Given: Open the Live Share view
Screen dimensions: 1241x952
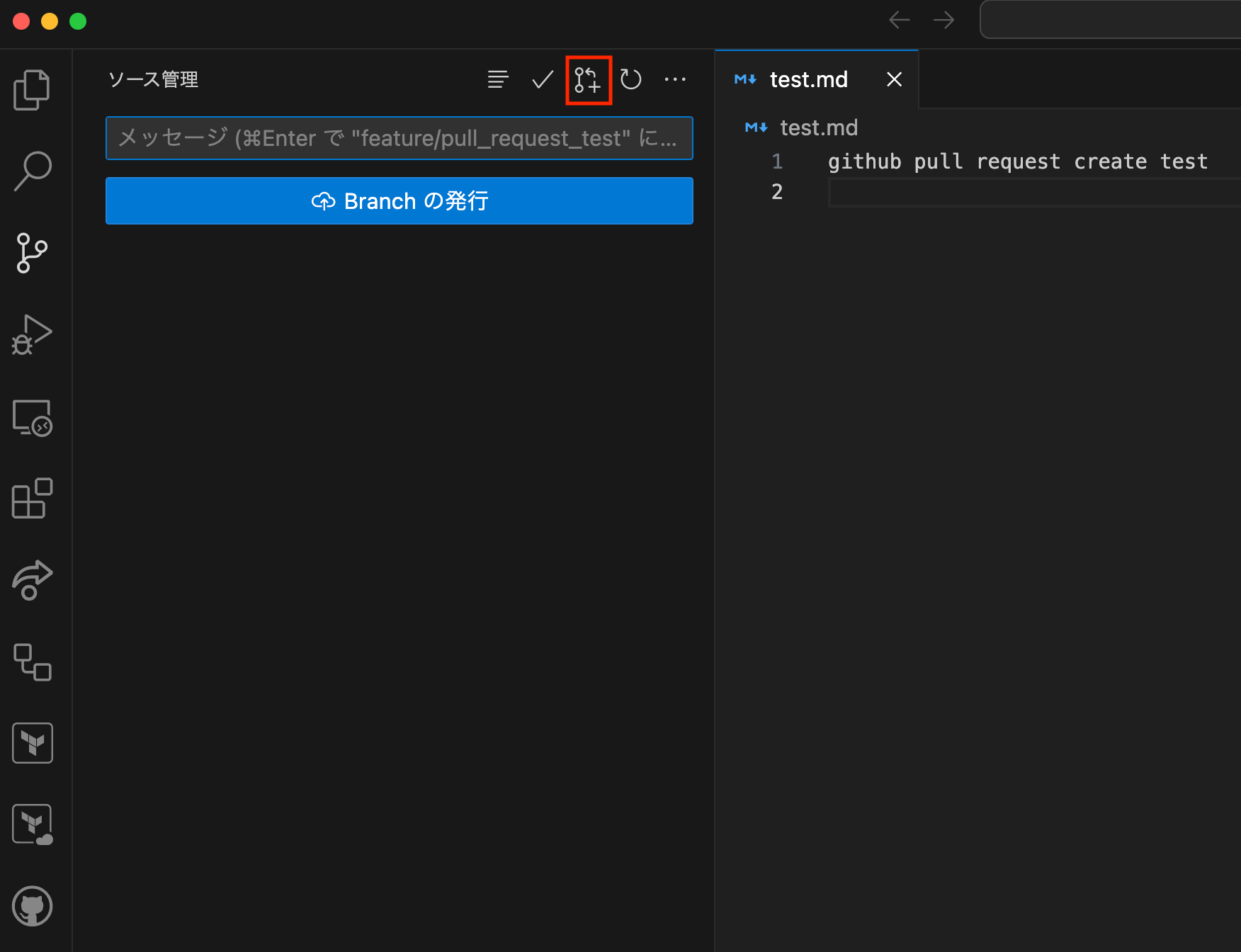Looking at the screenshot, I should pyautogui.click(x=32, y=581).
